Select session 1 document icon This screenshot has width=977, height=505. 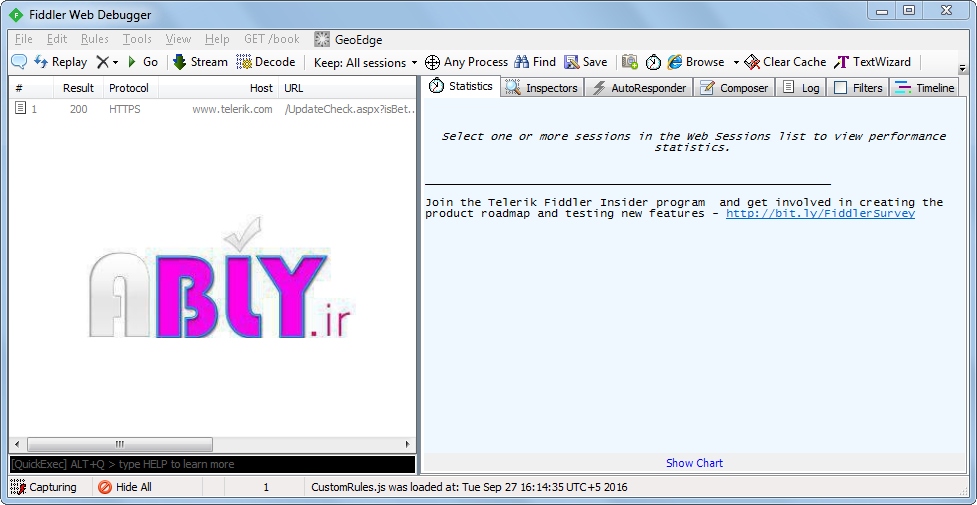(x=21, y=108)
